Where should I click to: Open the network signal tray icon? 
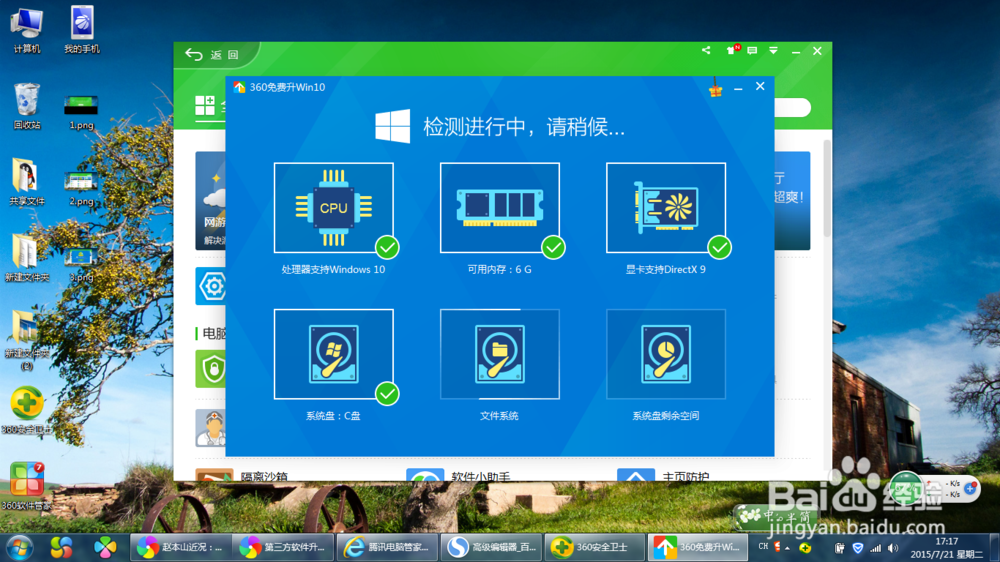(876, 548)
